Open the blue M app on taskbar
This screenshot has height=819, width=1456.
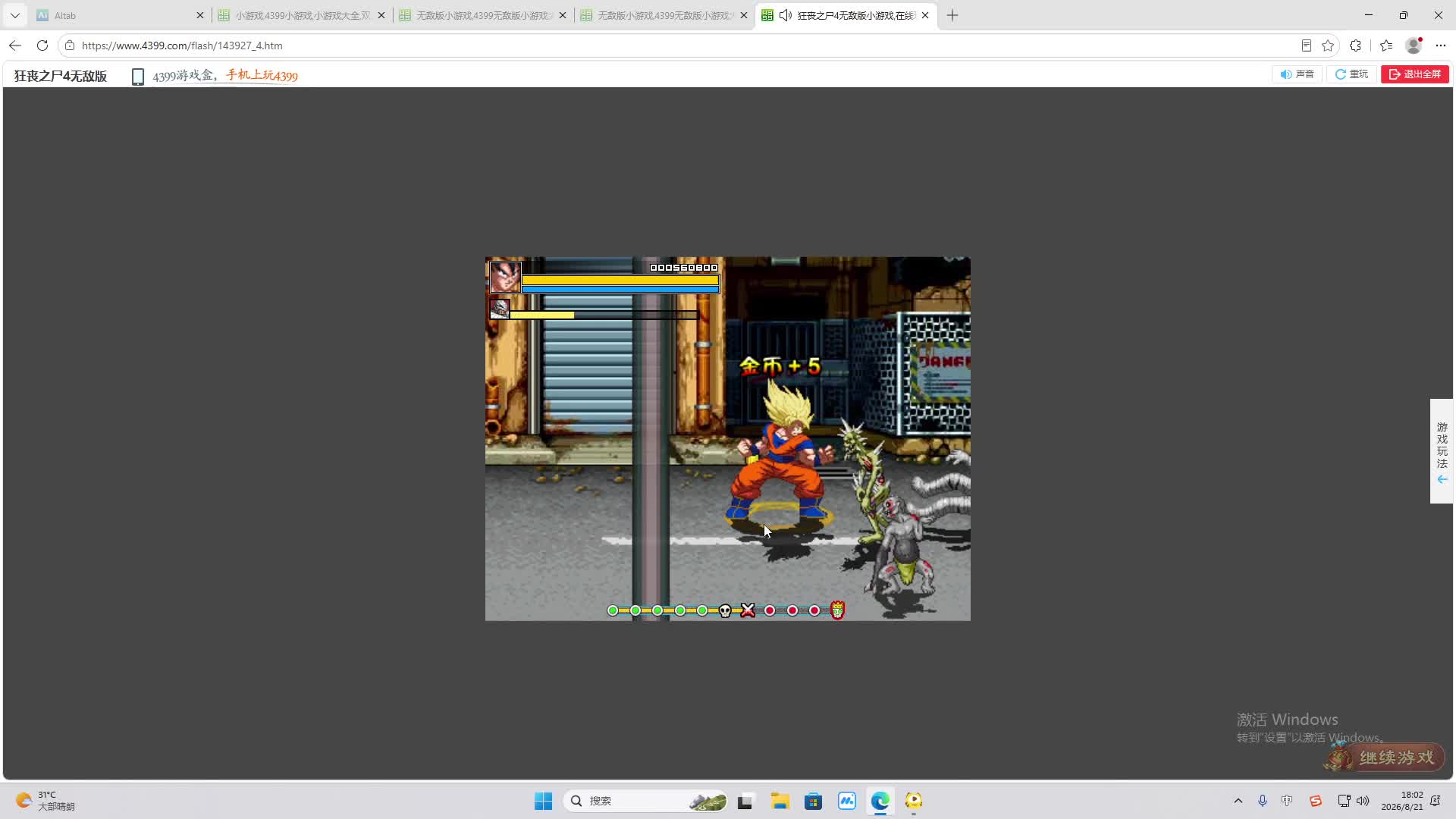[x=846, y=801]
